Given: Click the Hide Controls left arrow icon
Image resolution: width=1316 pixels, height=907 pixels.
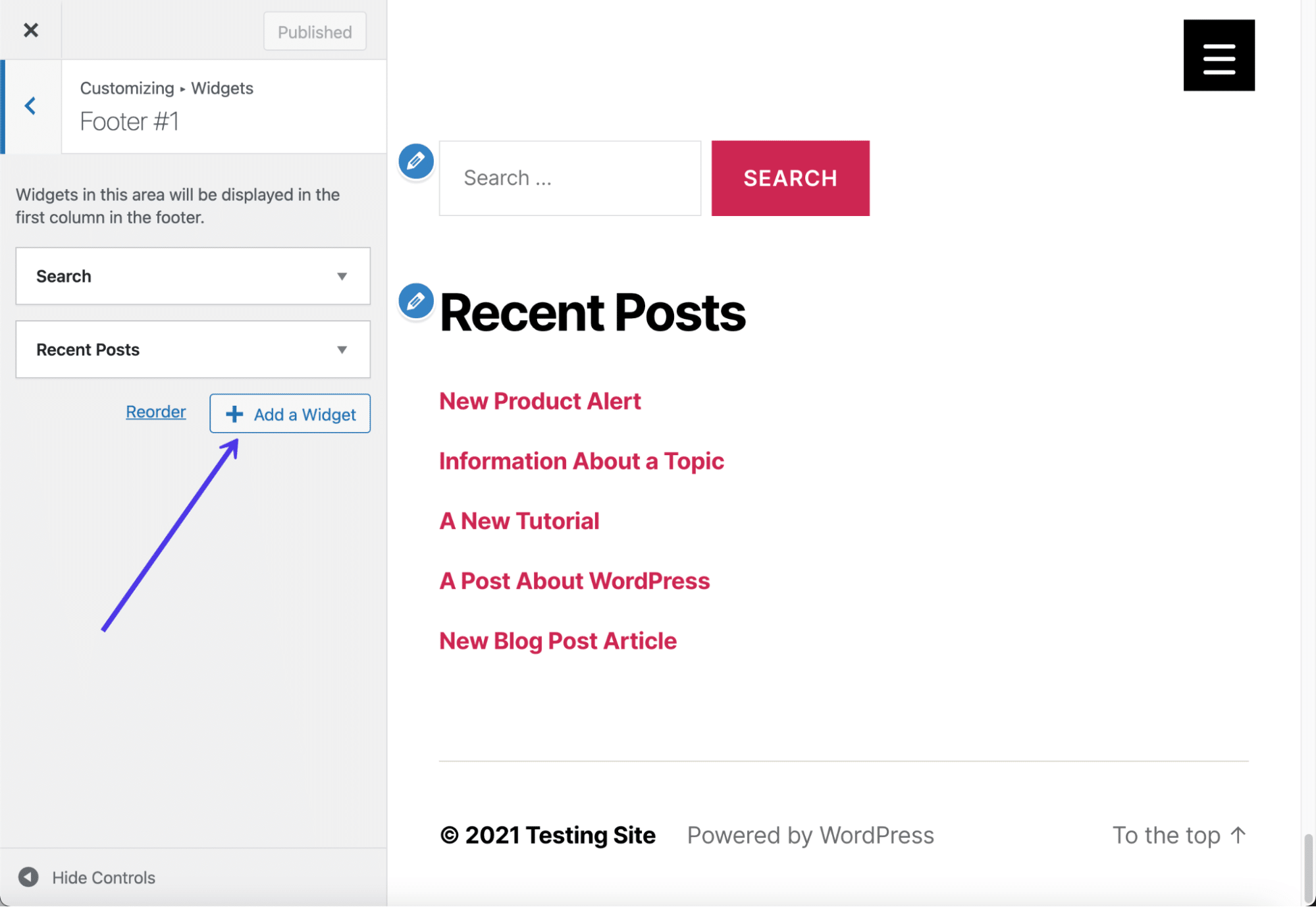Looking at the screenshot, I should [27, 876].
